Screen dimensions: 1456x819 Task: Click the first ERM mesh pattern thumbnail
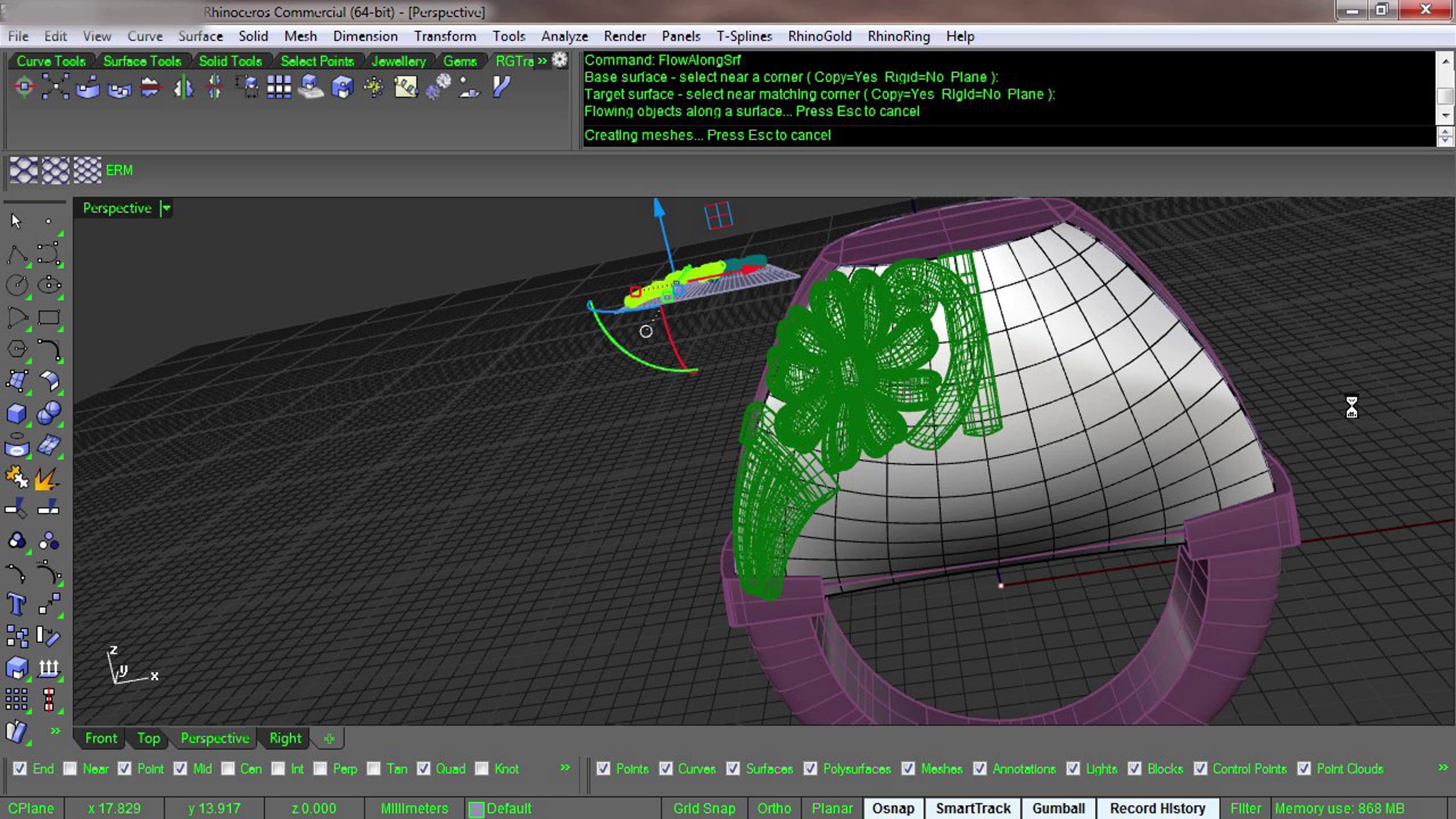[24, 170]
